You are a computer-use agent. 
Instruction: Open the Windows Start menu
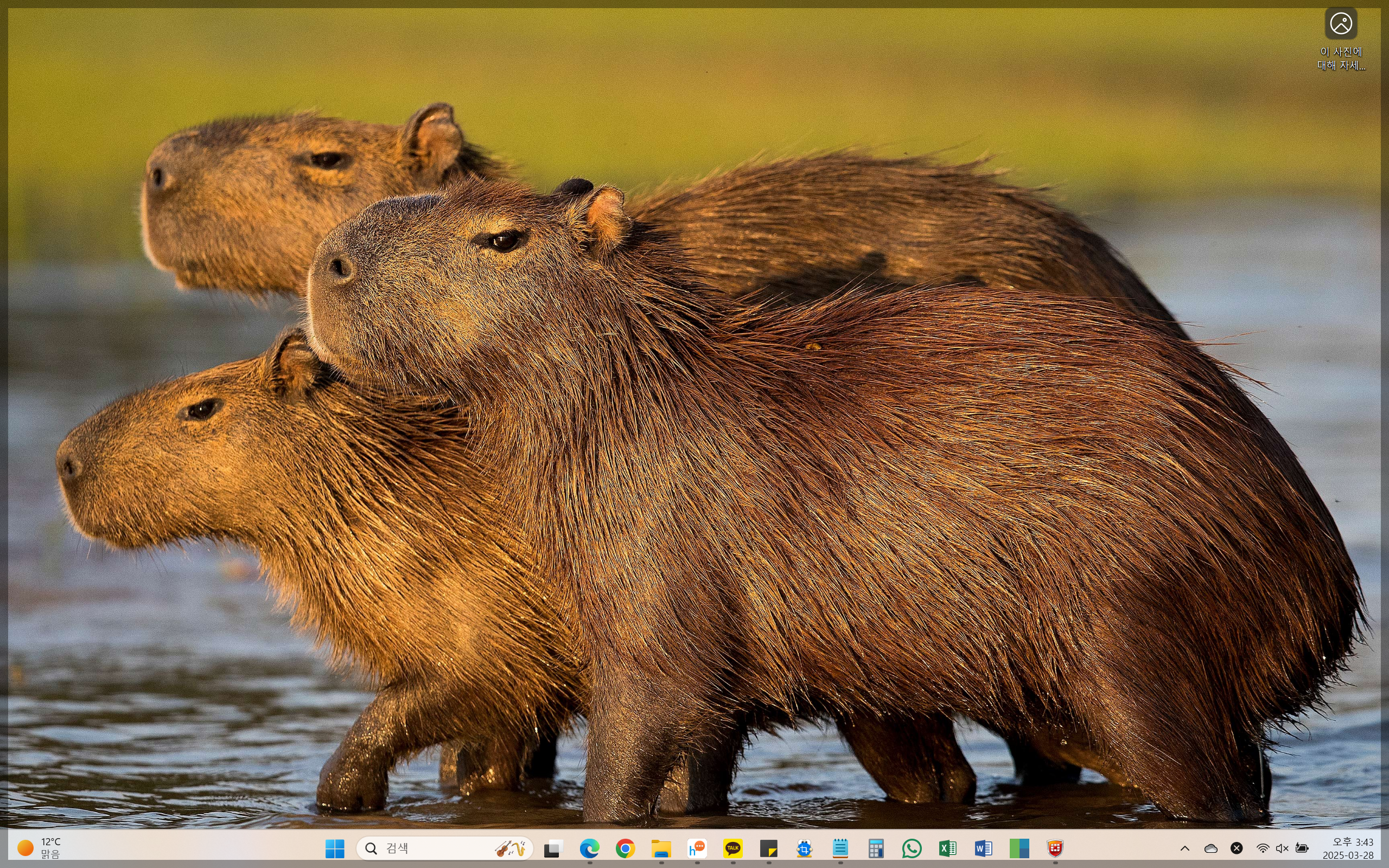(x=335, y=848)
